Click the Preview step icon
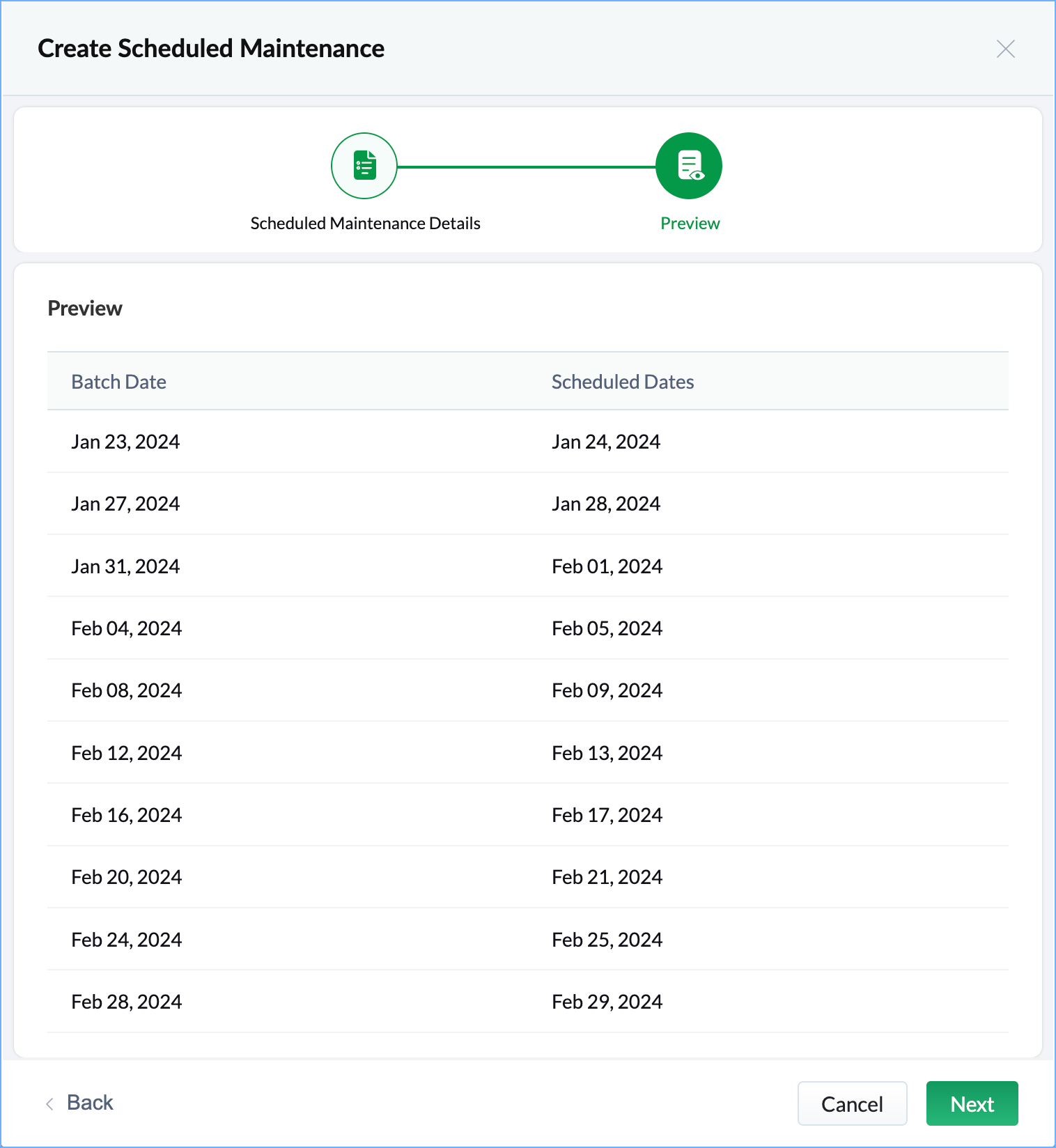 (x=688, y=166)
